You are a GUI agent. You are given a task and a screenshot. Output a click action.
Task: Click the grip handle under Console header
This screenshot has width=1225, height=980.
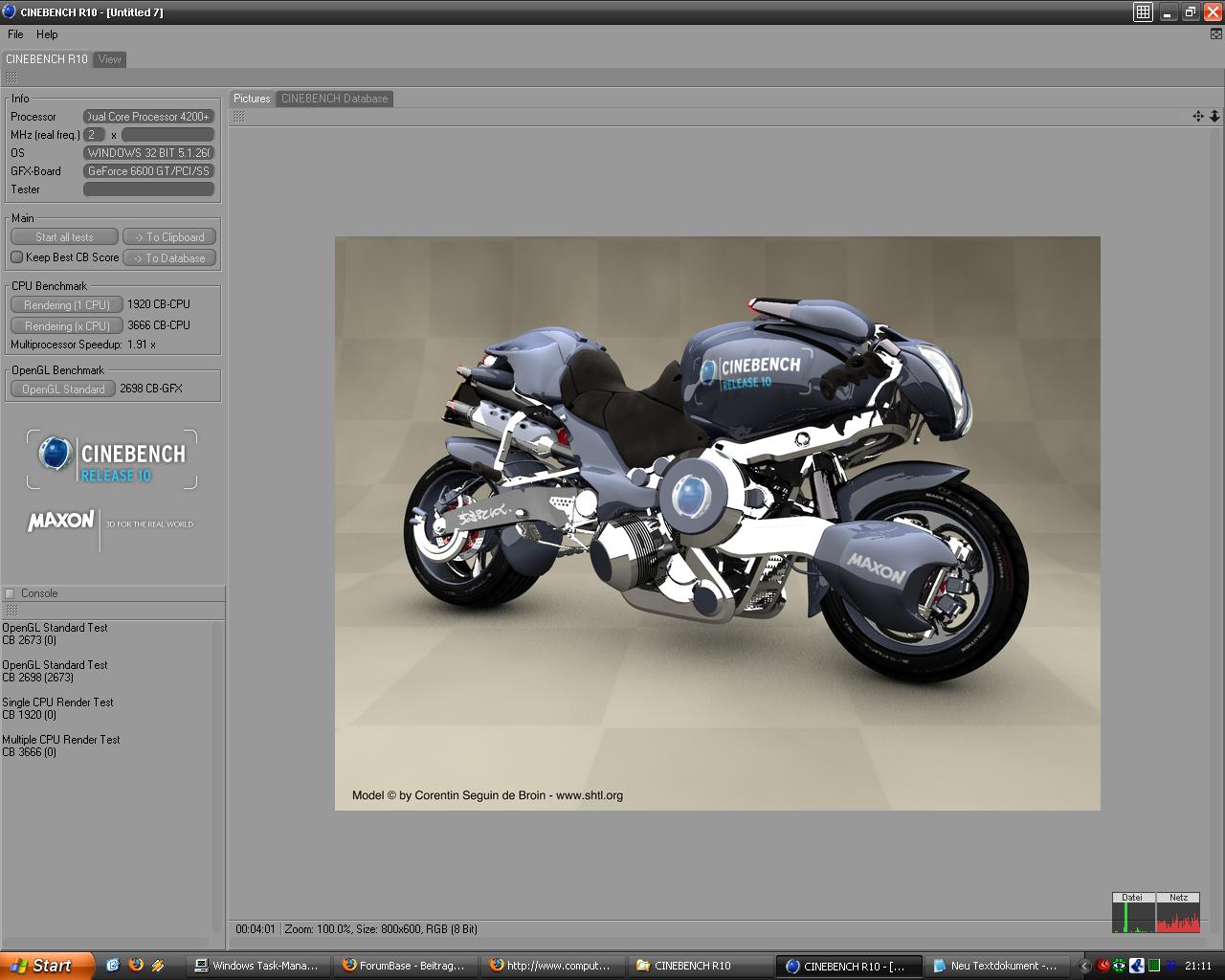point(11,611)
